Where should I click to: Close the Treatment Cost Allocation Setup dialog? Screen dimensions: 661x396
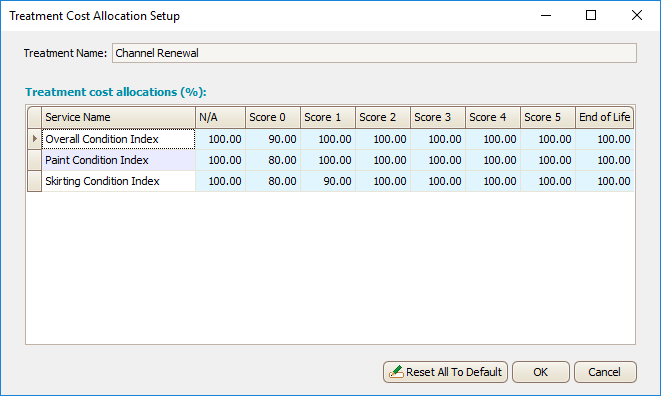pos(637,16)
